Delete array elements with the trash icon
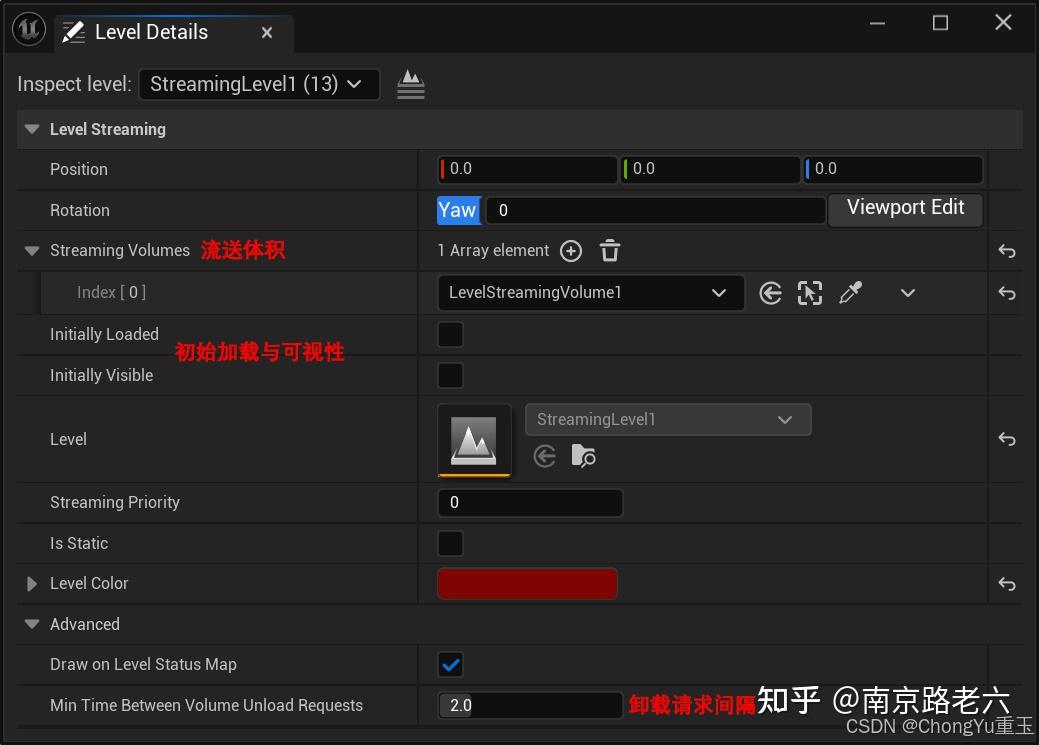The height and width of the screenshot is (745, 1039). [609, 251]
